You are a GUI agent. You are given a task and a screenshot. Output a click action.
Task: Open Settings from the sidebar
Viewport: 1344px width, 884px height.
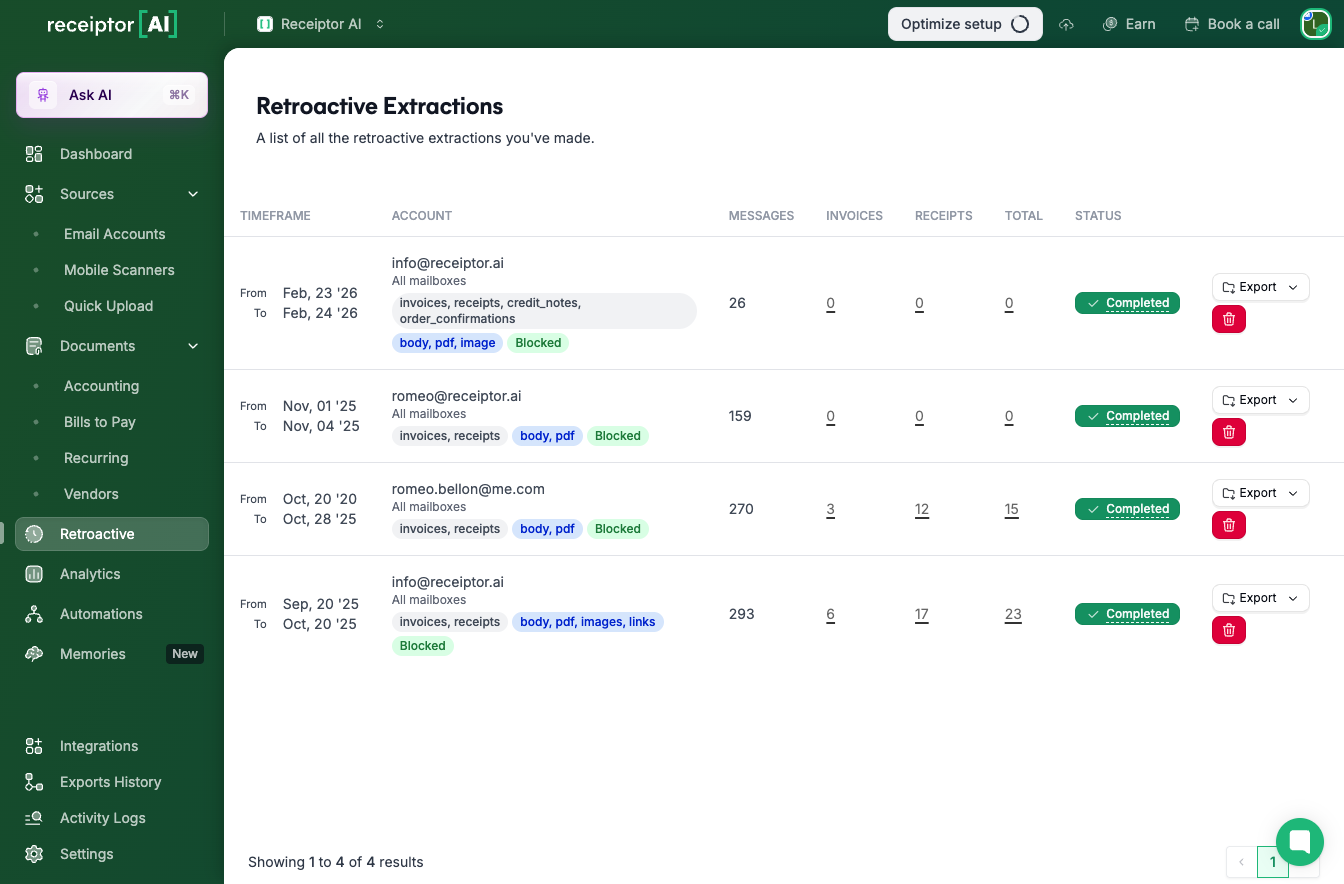click(x=86, y=854)
